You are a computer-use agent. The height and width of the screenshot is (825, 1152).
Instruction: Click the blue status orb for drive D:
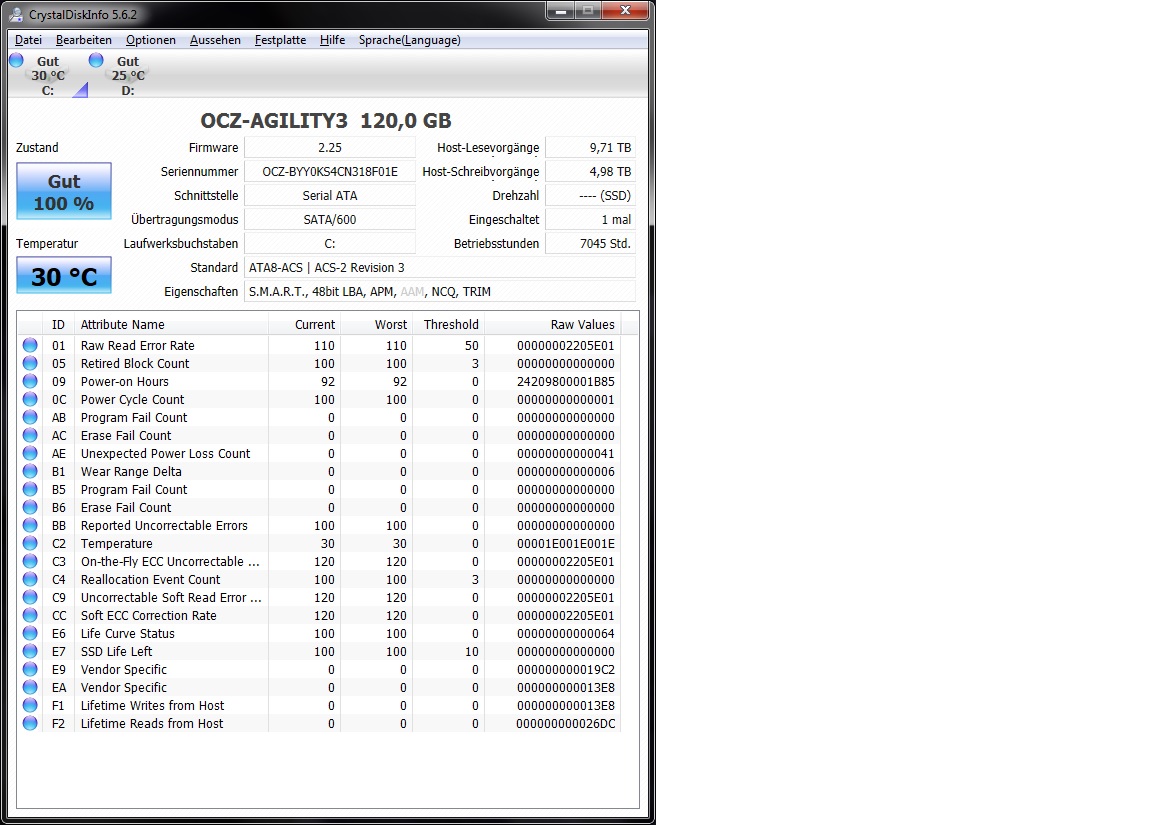pyautogui.click(x=96, y=60)
